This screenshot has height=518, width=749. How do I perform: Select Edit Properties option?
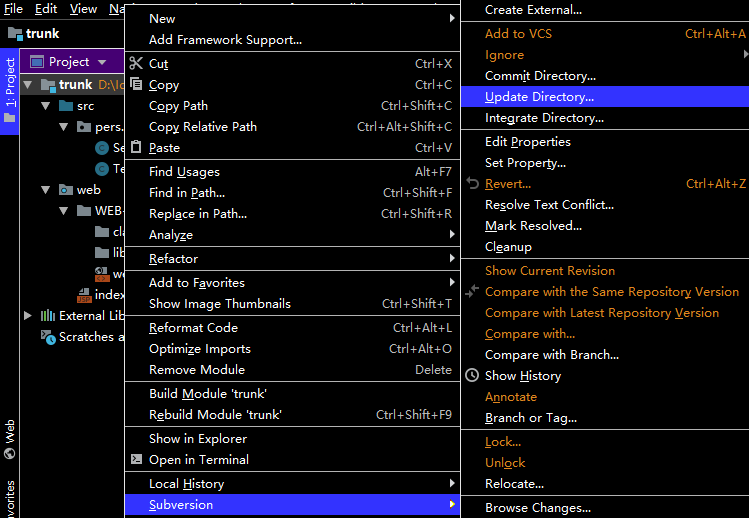tap(605, 141)
